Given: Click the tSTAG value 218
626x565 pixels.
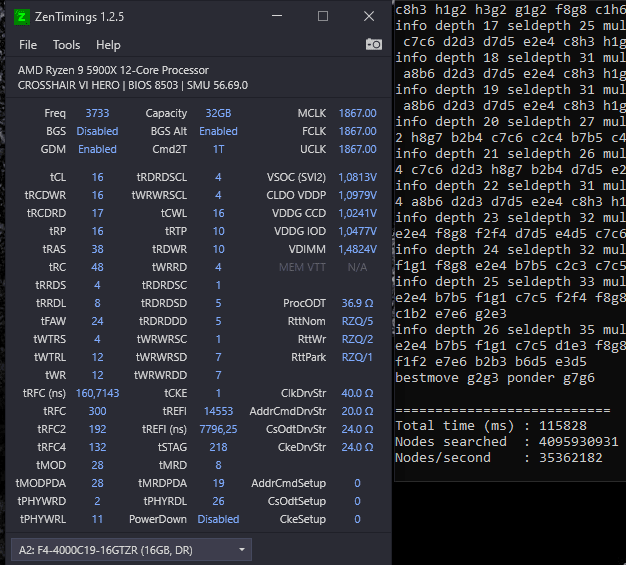Looking at the screenshot, I should click(x=218, y=447).
